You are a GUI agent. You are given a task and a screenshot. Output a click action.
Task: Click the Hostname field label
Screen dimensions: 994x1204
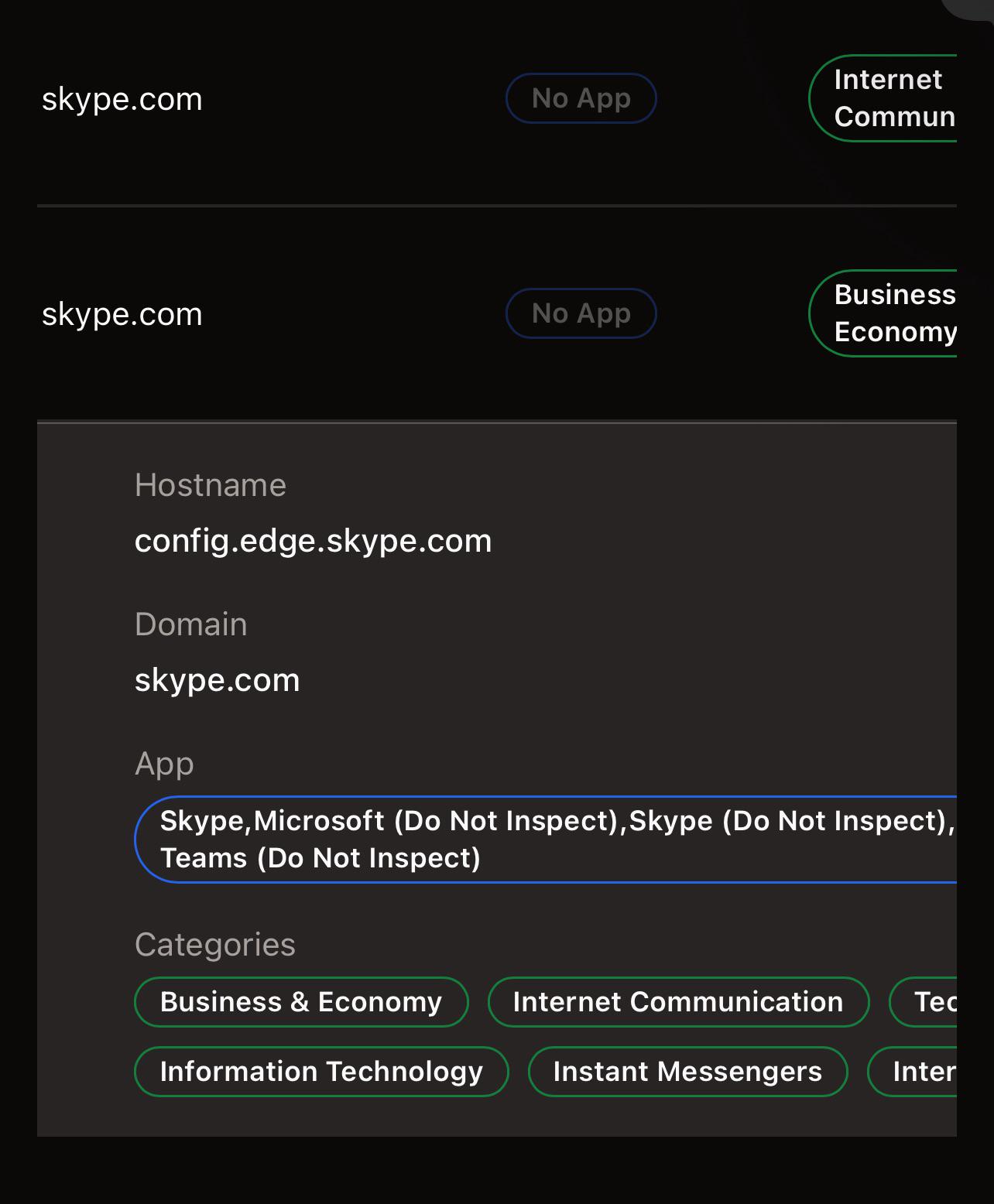211,485
